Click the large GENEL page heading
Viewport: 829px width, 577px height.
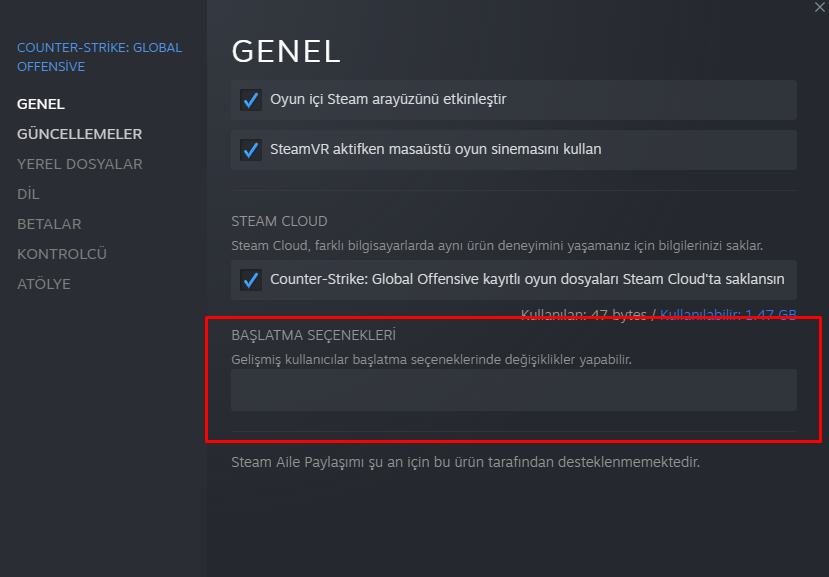pos(286,51)
